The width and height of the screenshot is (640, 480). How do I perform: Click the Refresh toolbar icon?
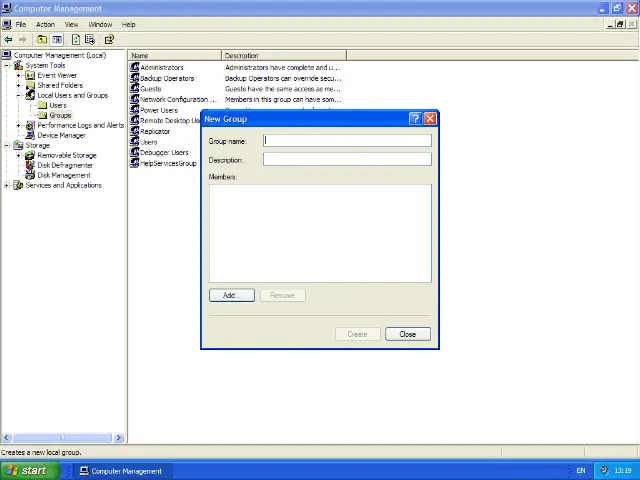pos(76,40)
